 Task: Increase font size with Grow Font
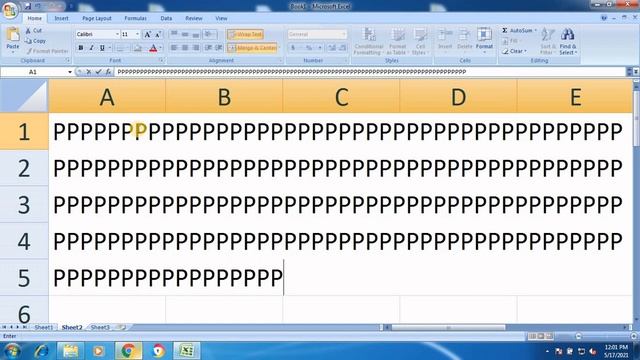(148, 34)
